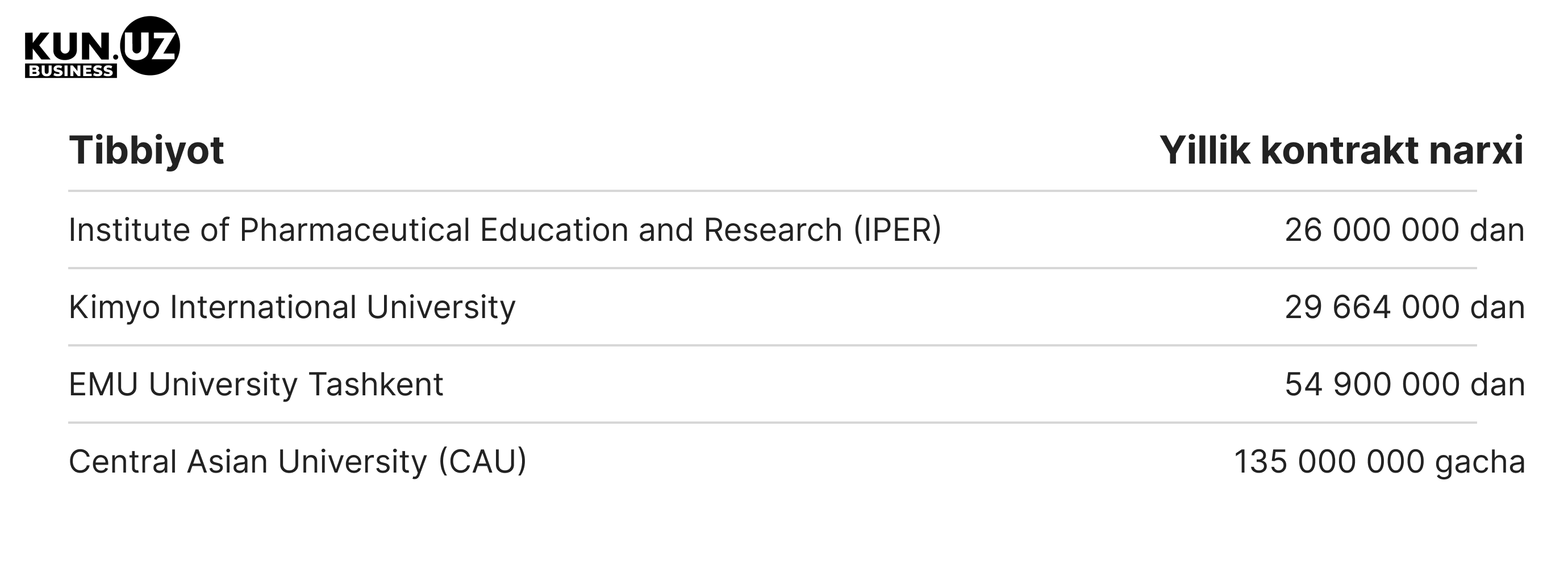Click the word Kimyo in second row
Viewport: 1568px width, 568px height.
114,308
